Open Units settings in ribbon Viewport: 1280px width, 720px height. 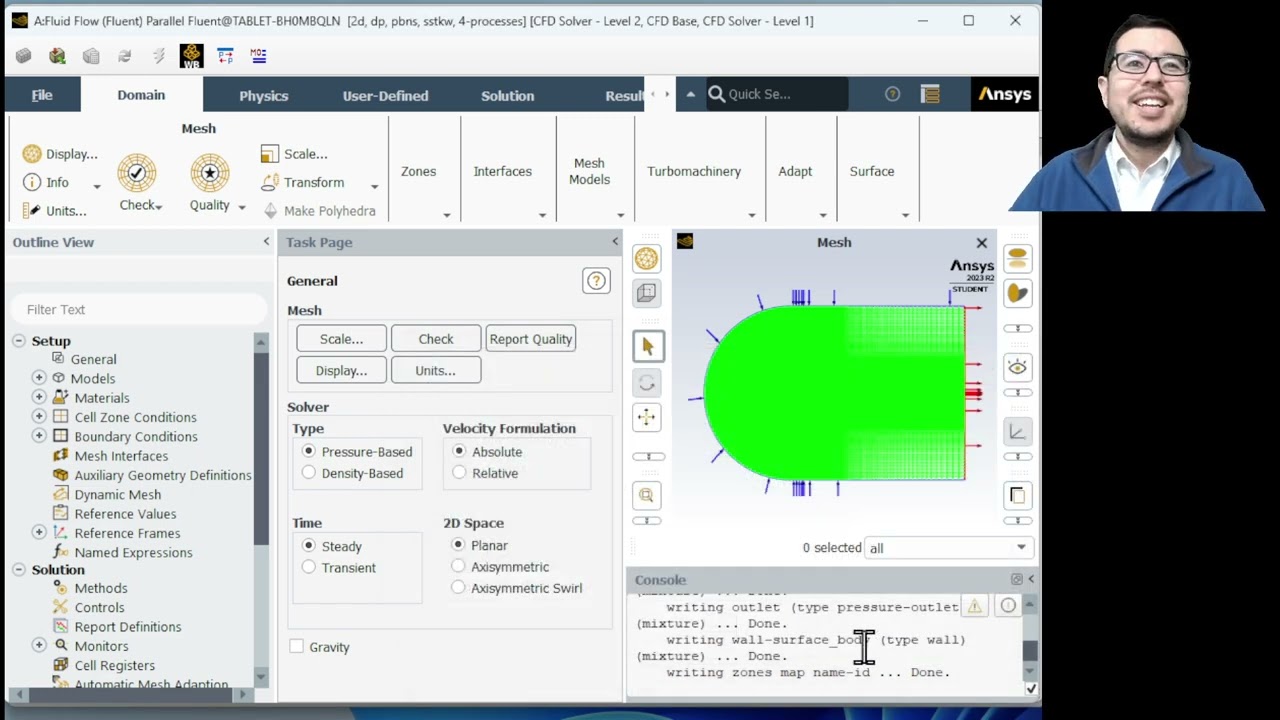pyautogui.click(x=54, y=210)
